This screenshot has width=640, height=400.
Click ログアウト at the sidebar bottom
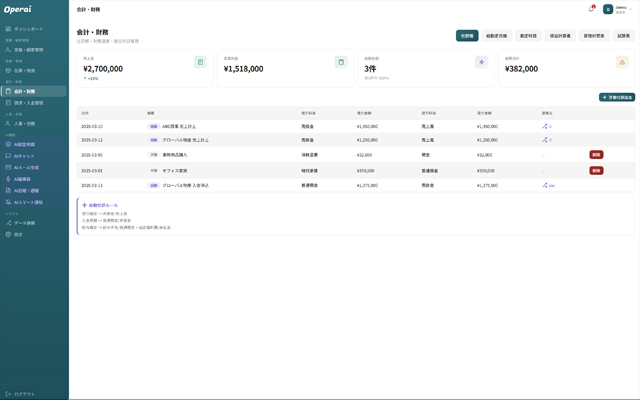click(24, 394)
